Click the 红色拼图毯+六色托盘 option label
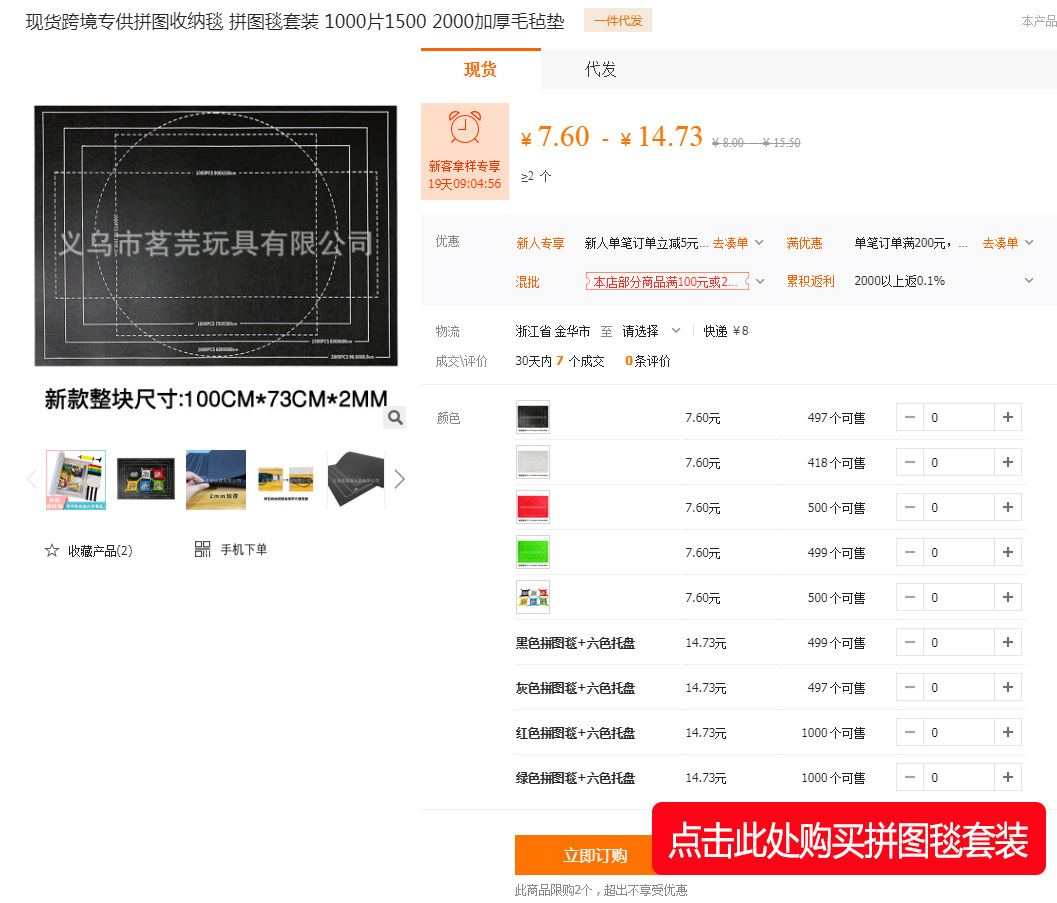The width and height of the screenshot is (1057, 903). coord(575,733)
